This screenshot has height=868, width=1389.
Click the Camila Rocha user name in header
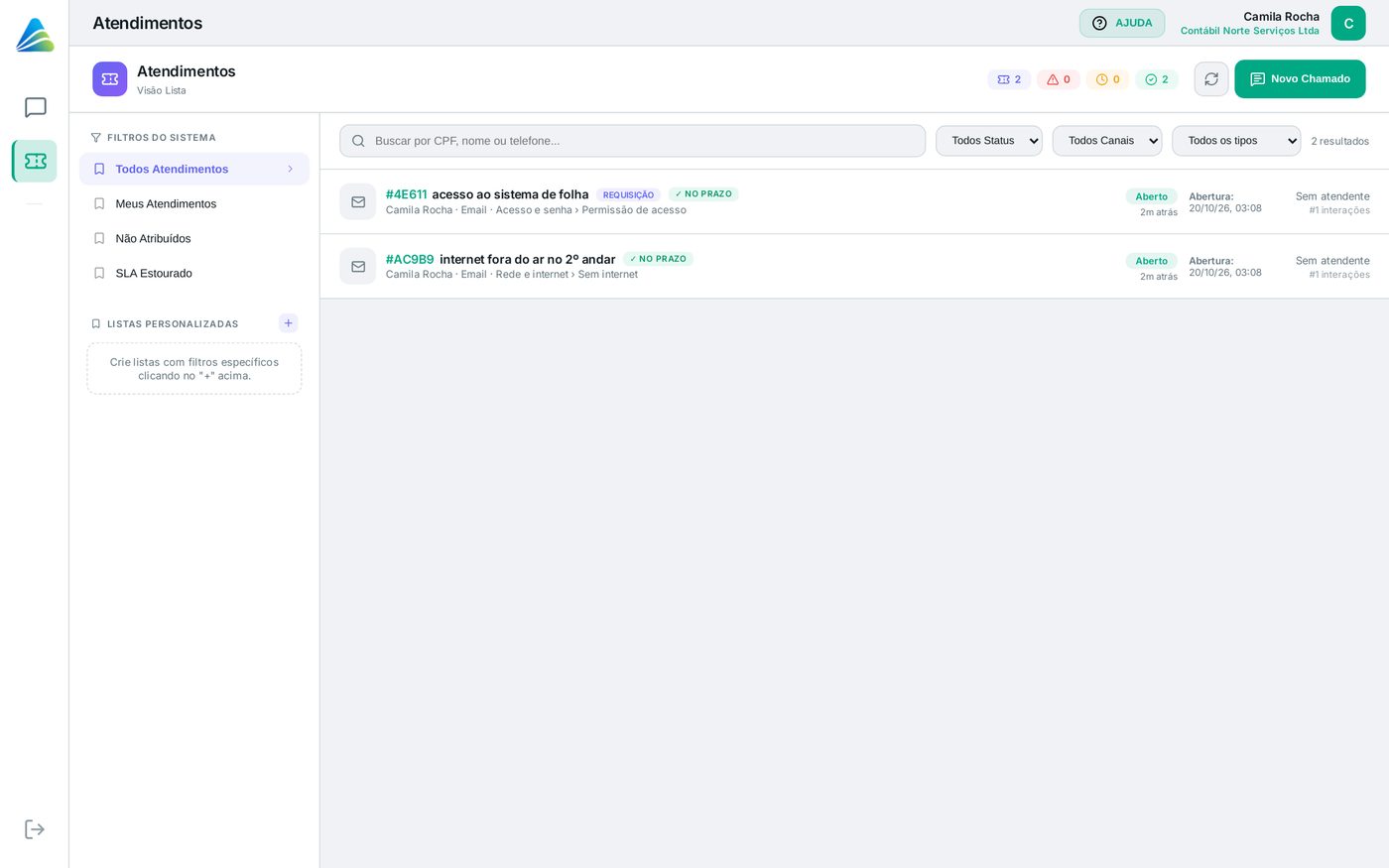click(x=1281, y=16)
